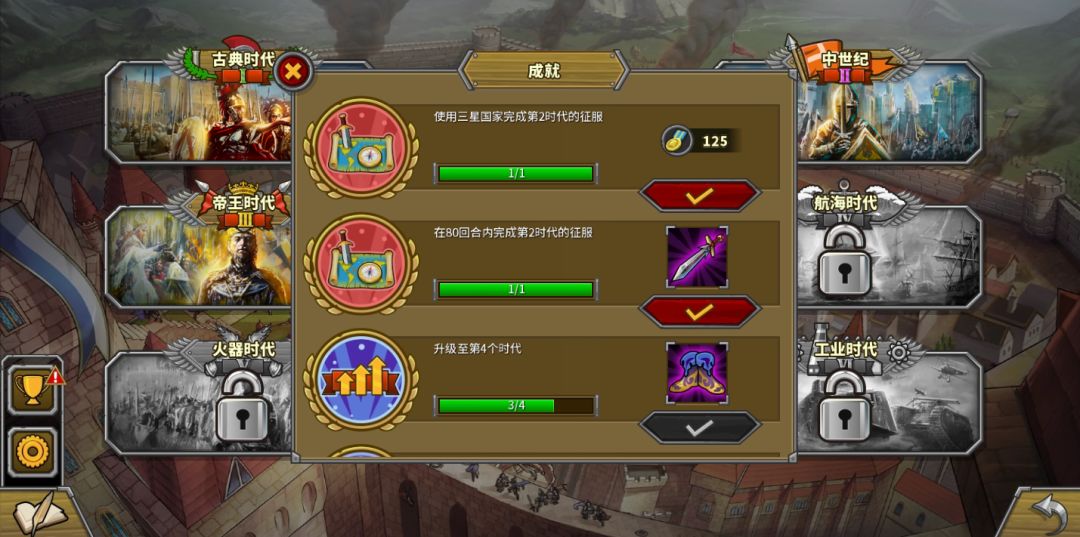Image resolution: width=1080 pixels, height=537 pixels.
Task: Select the 帝王时代 era card
Action: click(198, 256)
